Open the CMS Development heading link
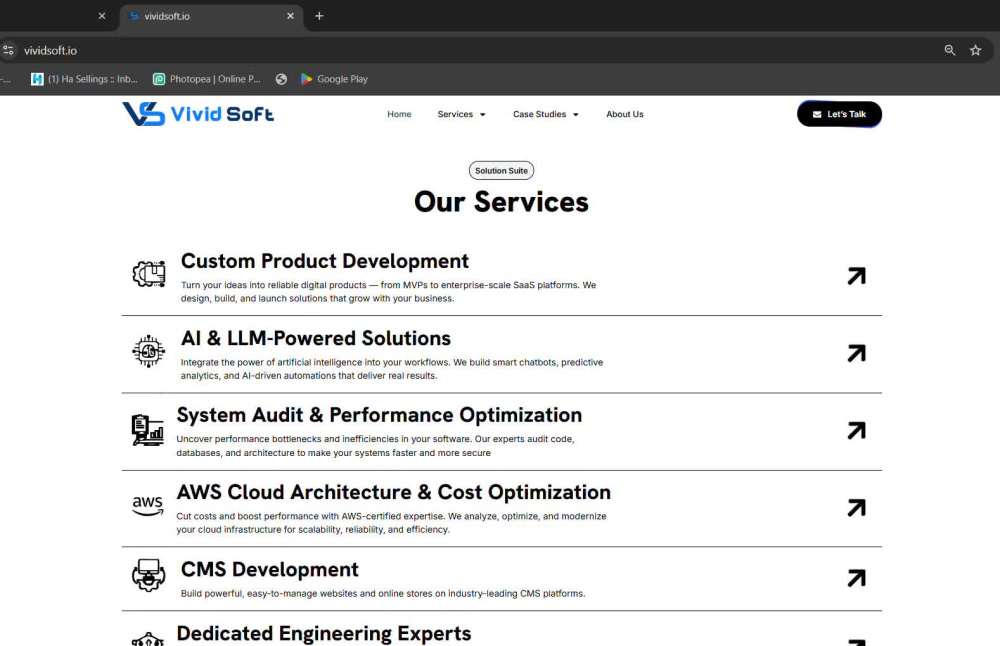Screen dimensions: 1000x646 click(270, 569)
